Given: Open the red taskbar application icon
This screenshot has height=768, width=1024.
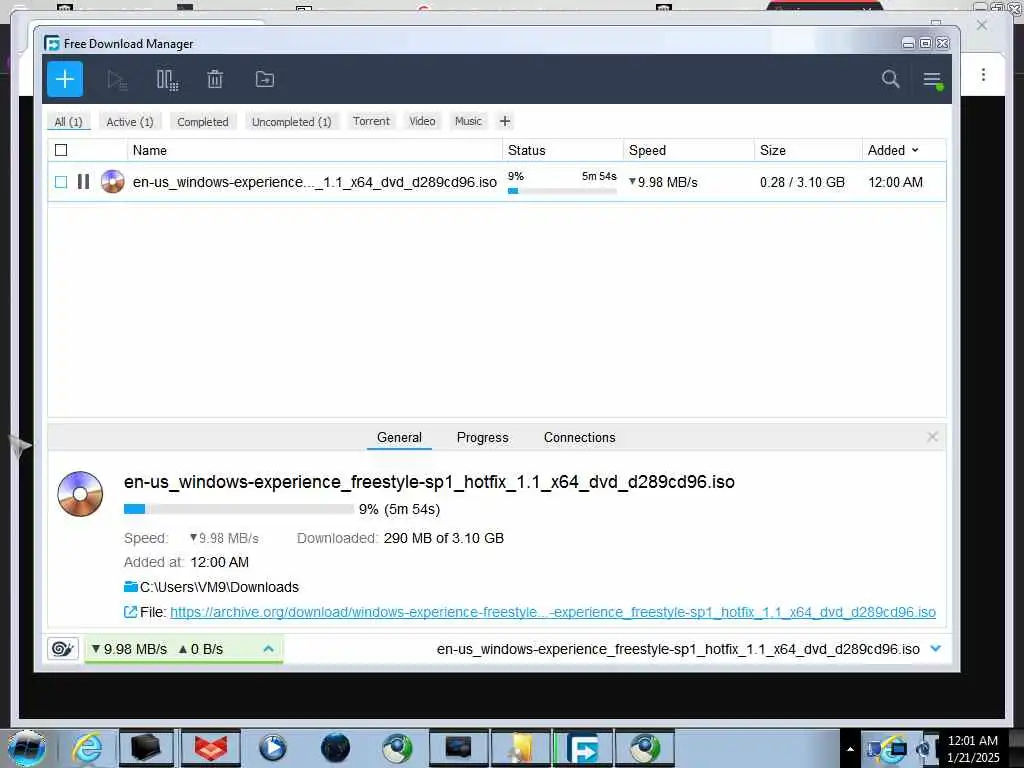Looking at the screenshot, I should 210,748.
